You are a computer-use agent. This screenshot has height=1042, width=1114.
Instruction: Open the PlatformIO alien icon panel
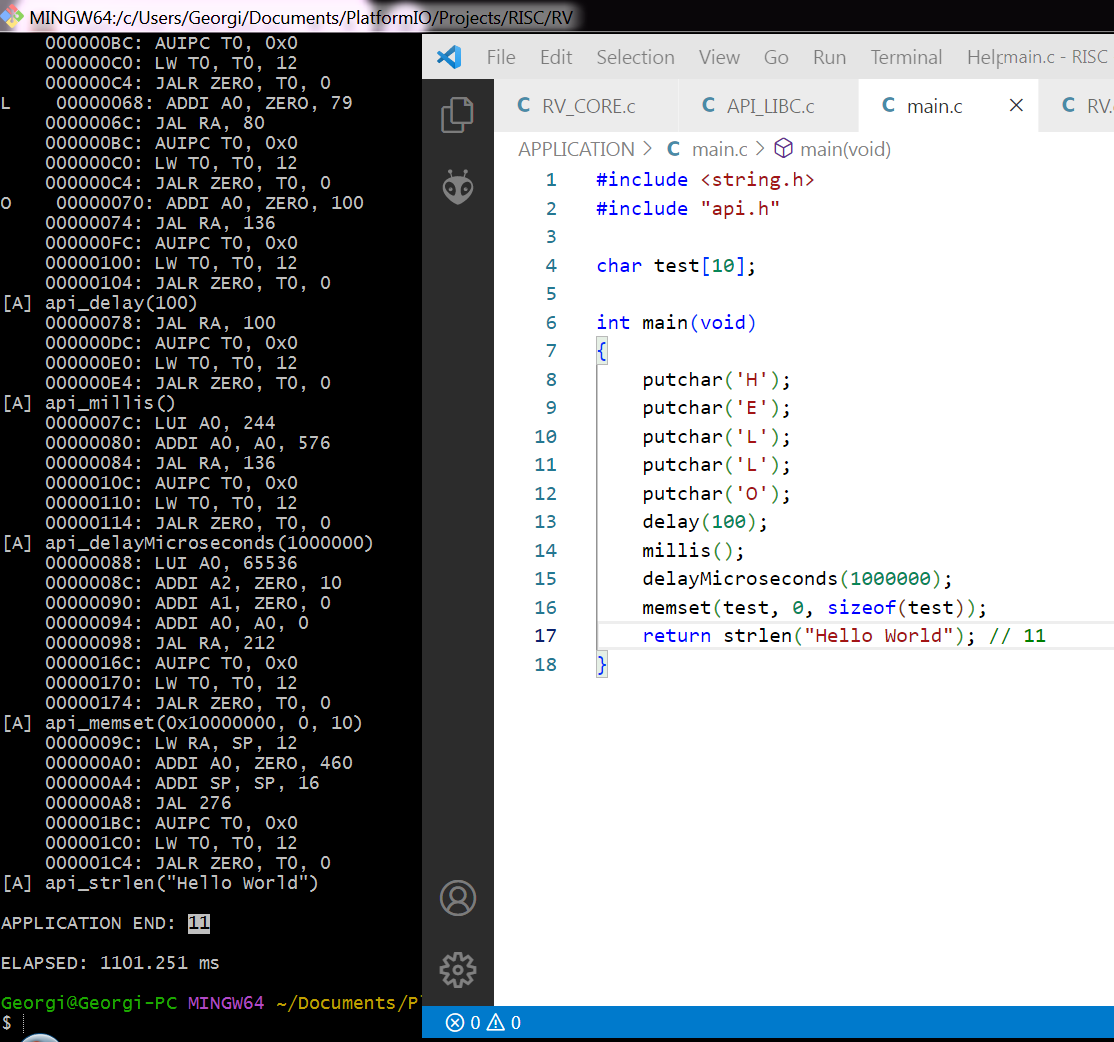click(458, 187)
